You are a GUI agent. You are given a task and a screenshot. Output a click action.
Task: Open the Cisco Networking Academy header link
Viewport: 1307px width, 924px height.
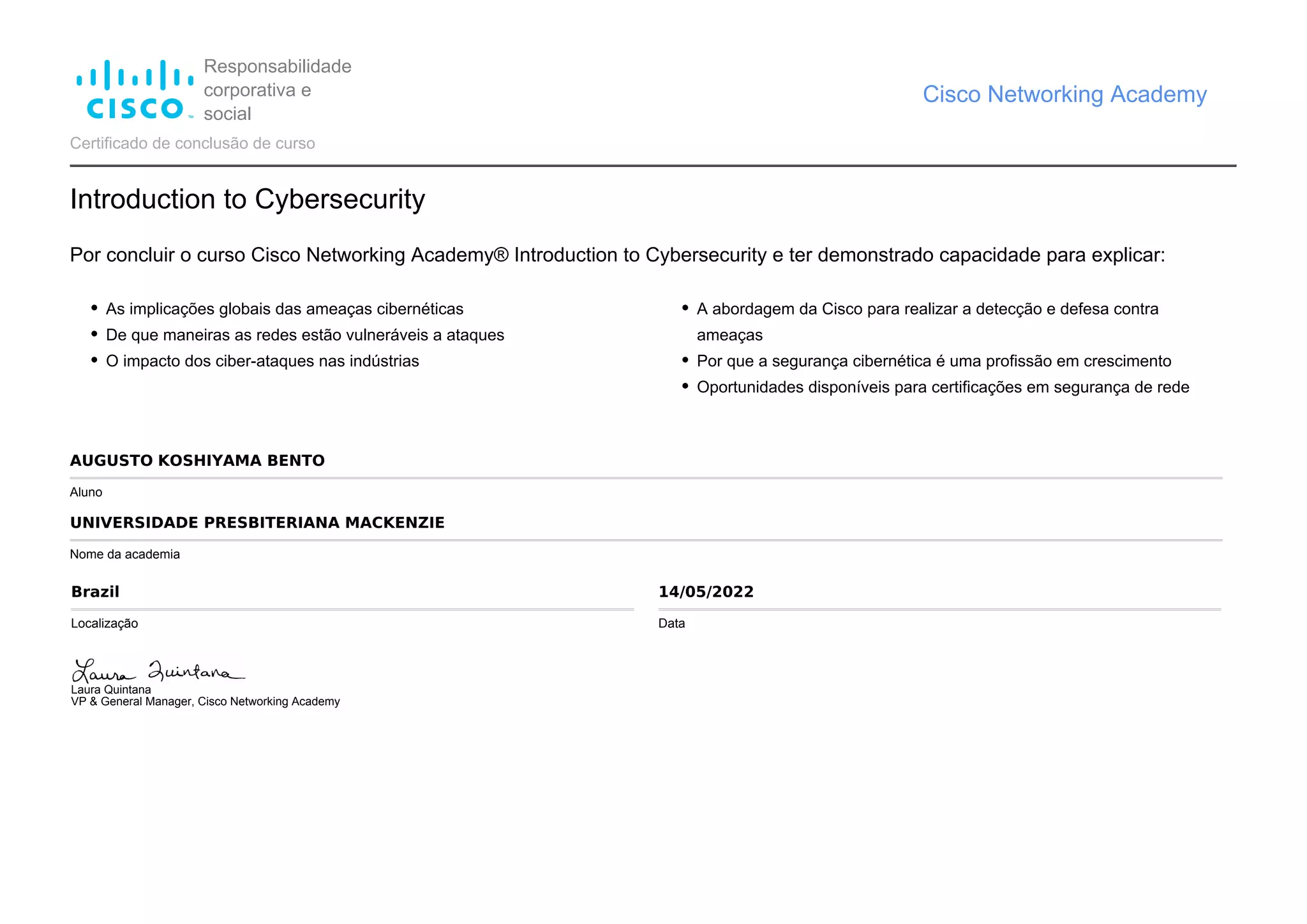point(1064,94)
